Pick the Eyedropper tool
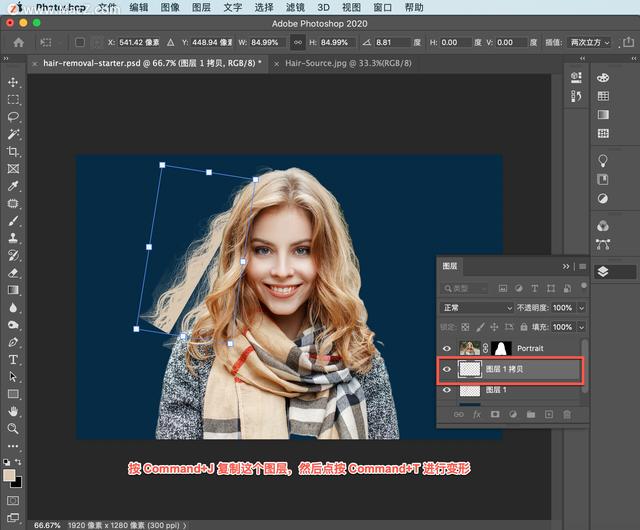 coord(13,186)
